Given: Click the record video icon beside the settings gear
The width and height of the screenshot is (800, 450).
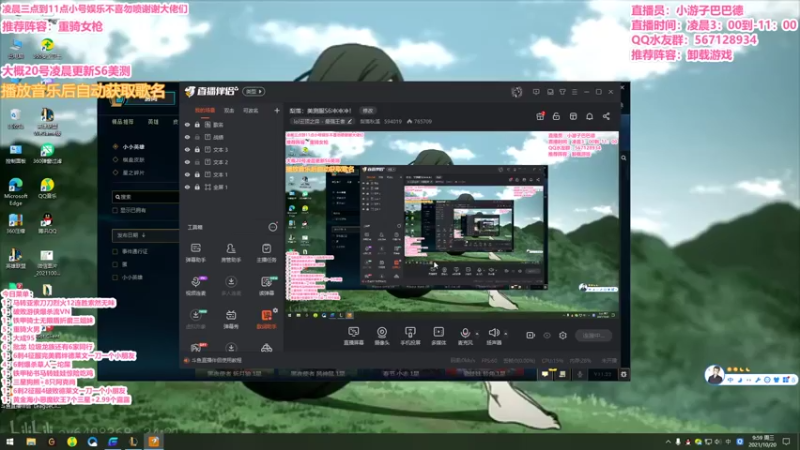Looking at the screenshot, I should [x=531, y=335].
